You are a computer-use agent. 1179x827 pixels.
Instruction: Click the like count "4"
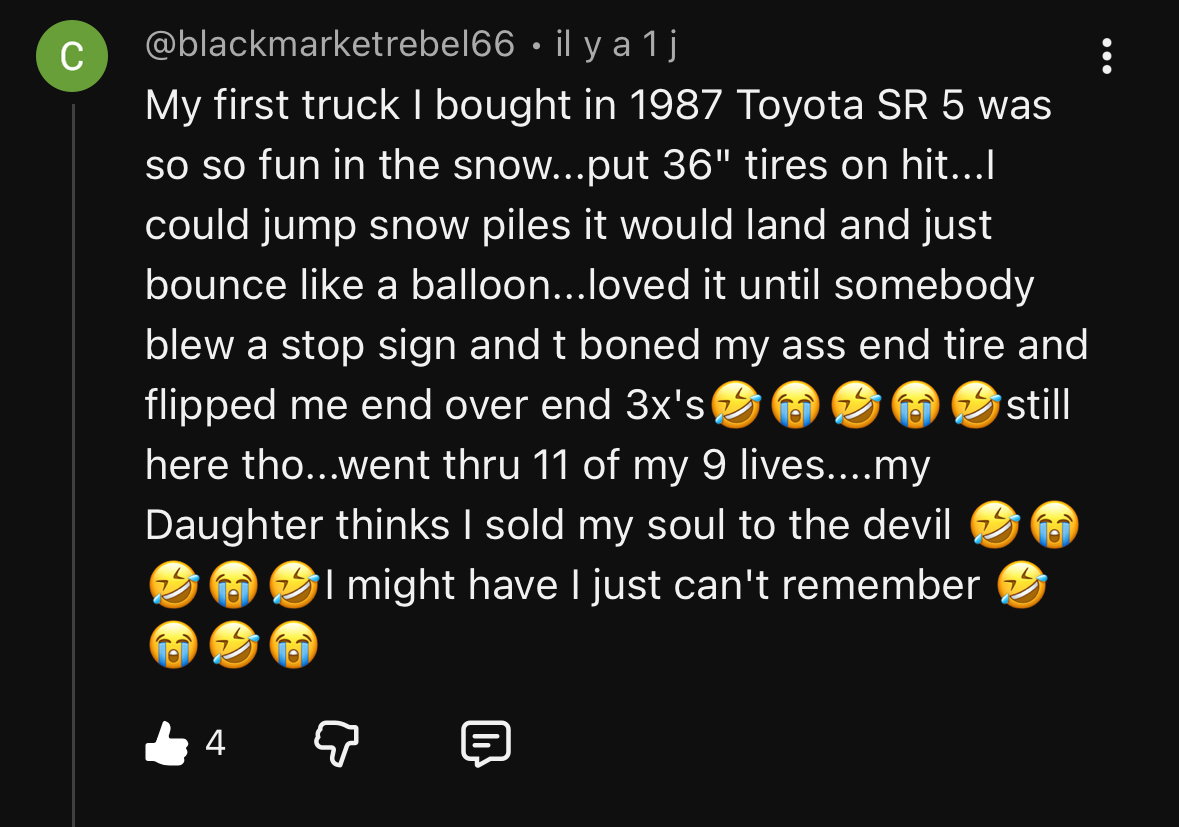(x=215, y=744)
